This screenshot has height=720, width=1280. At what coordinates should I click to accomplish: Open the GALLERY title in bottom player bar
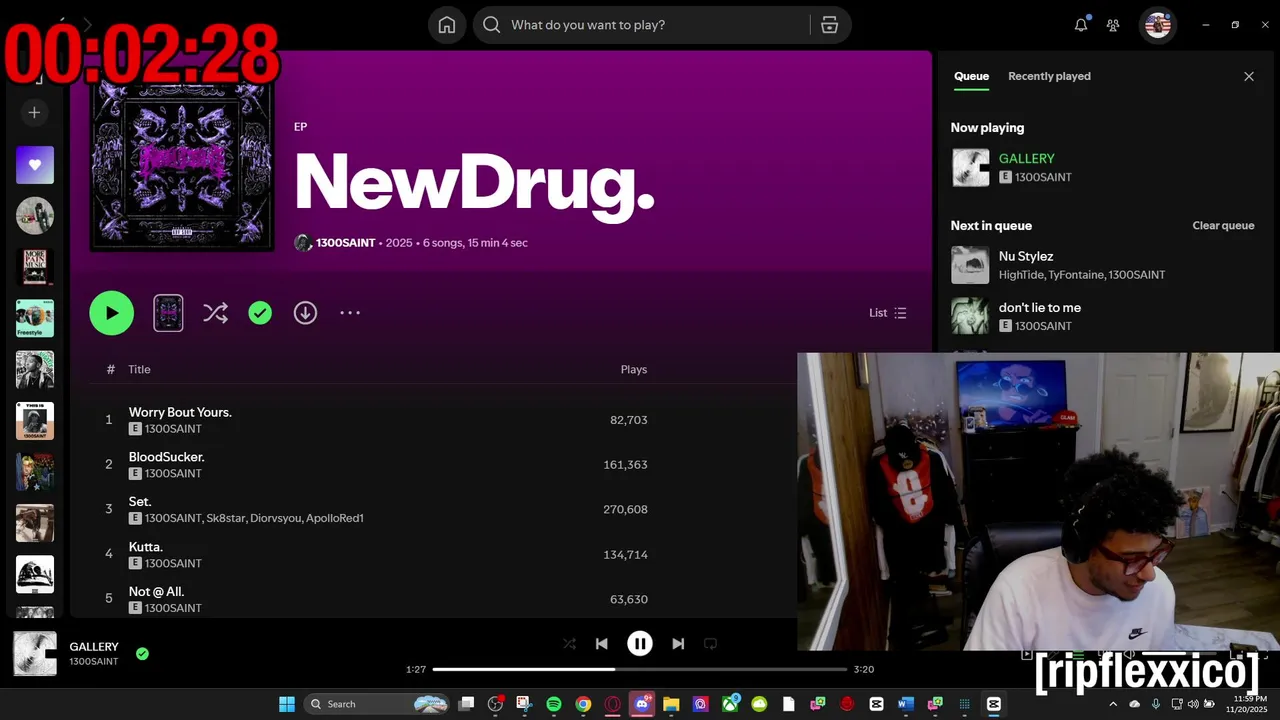[94, 647]
